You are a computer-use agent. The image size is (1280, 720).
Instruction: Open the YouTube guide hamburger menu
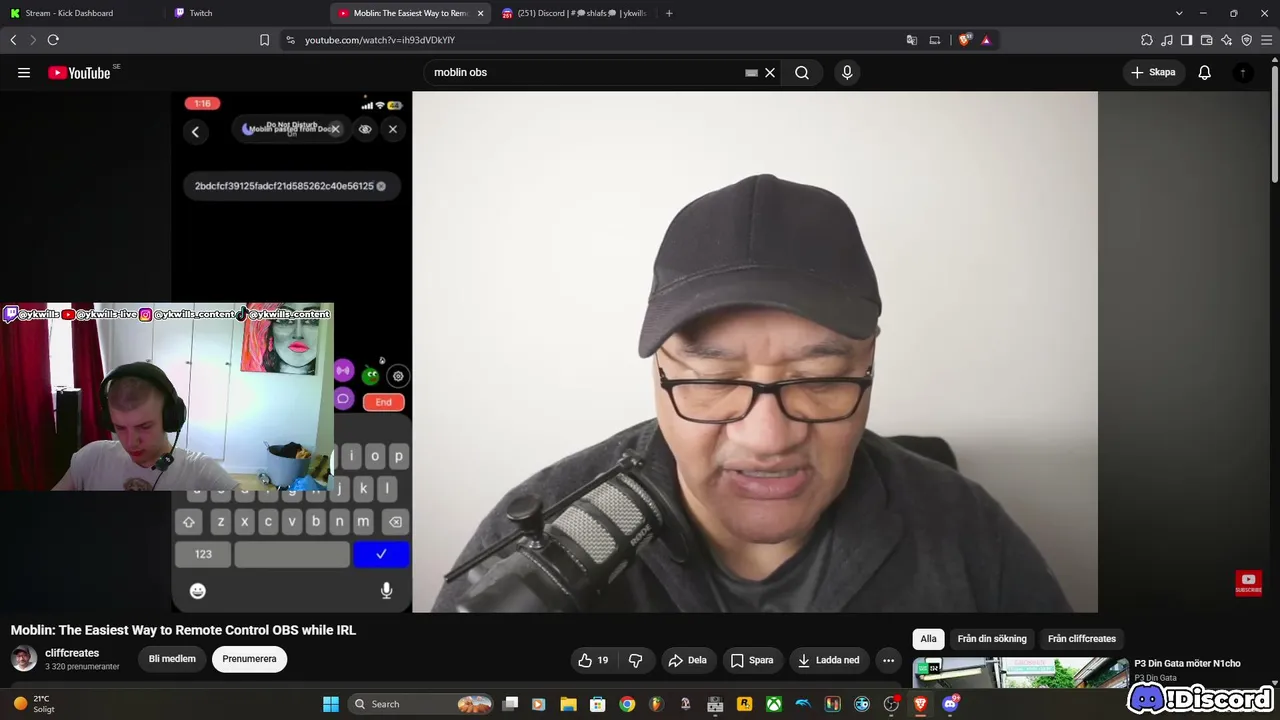click(24, 72)
